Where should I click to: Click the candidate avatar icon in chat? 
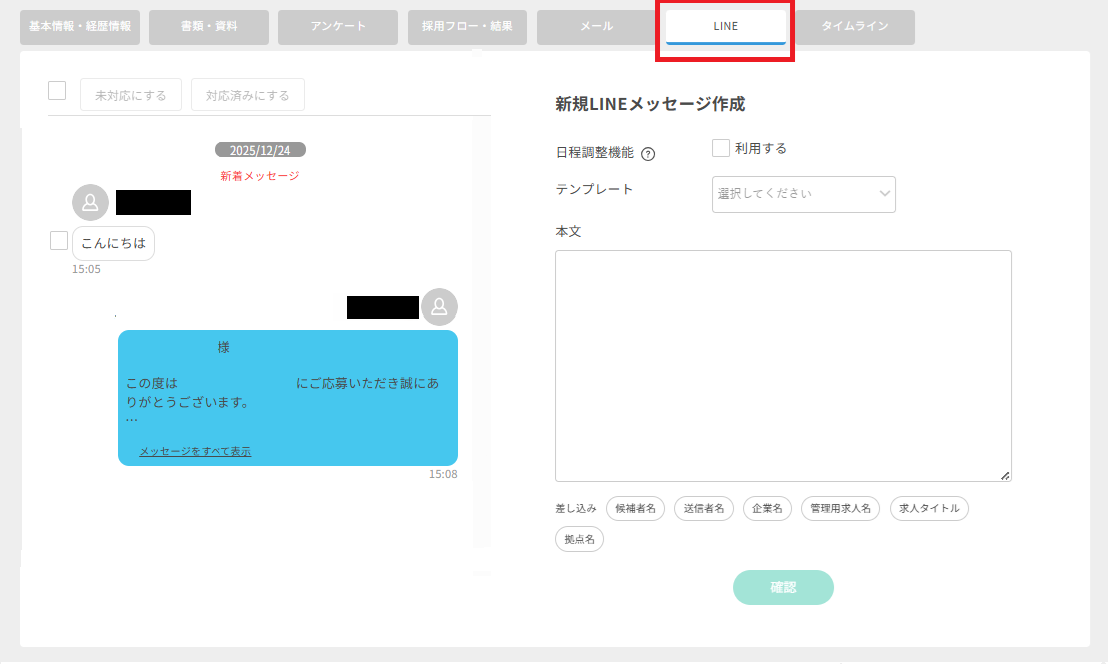tap(90, 202)
